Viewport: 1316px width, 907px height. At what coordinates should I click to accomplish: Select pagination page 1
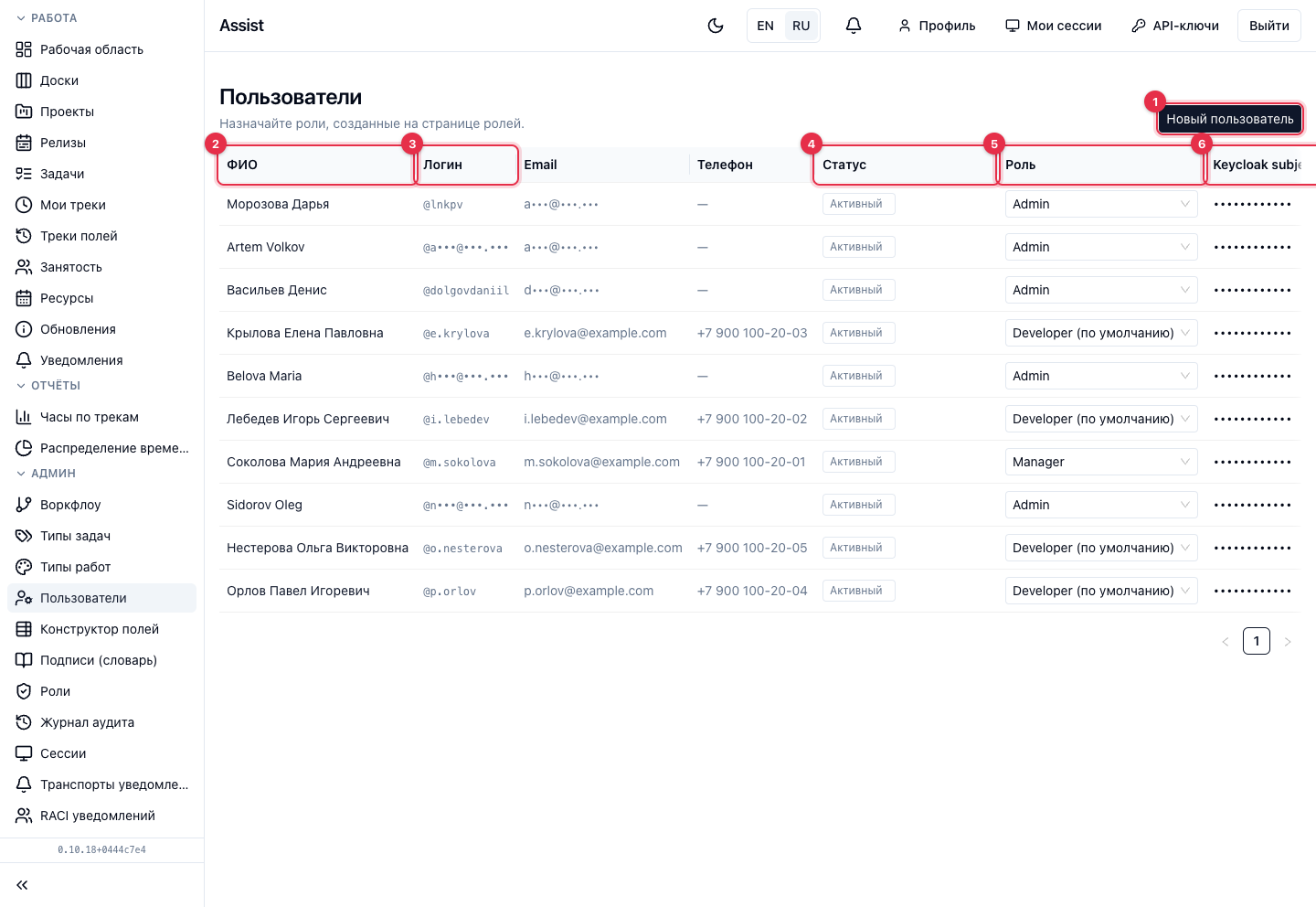tap(1257, 641)
